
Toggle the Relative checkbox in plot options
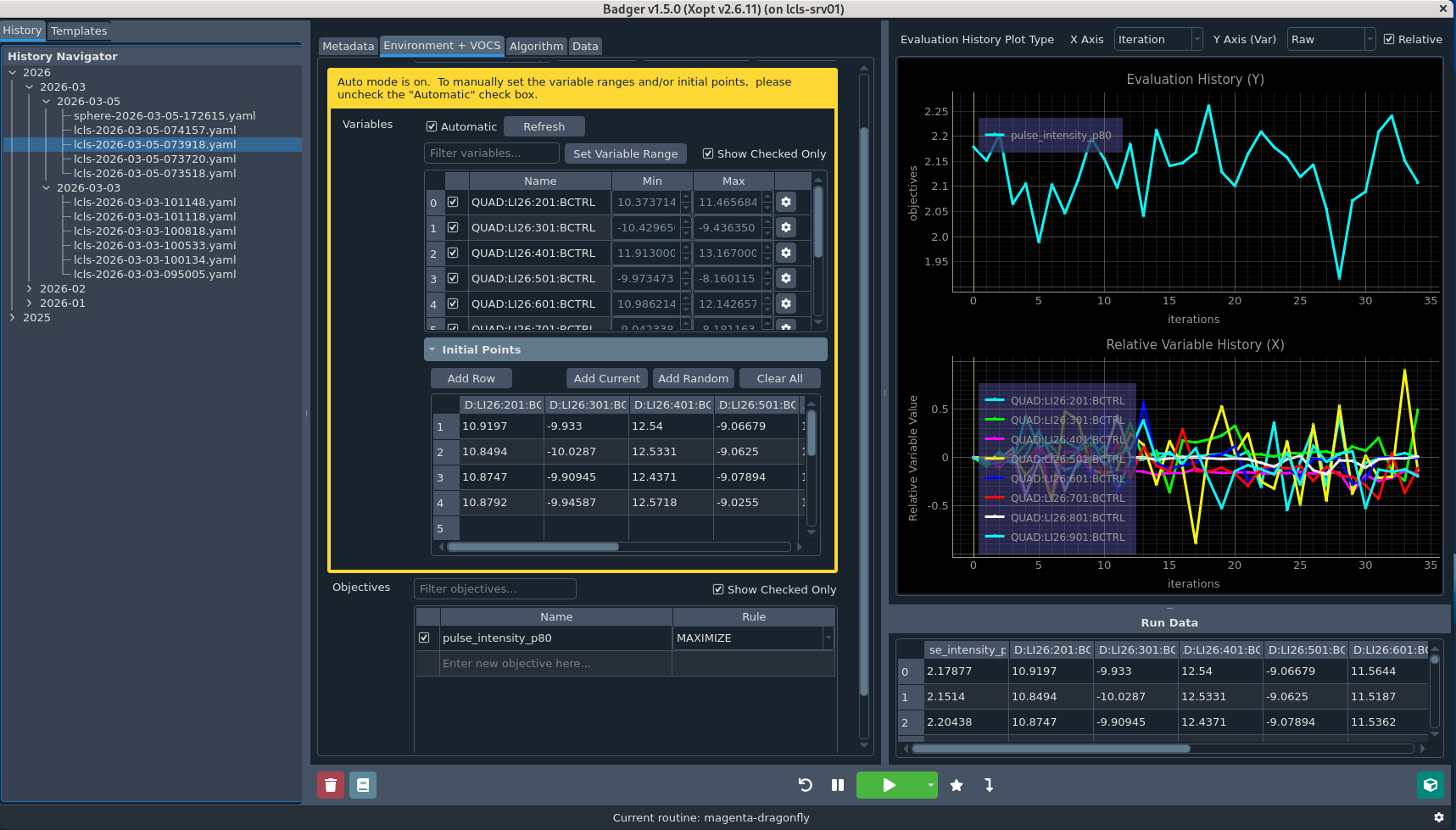tap(1389, 40)
